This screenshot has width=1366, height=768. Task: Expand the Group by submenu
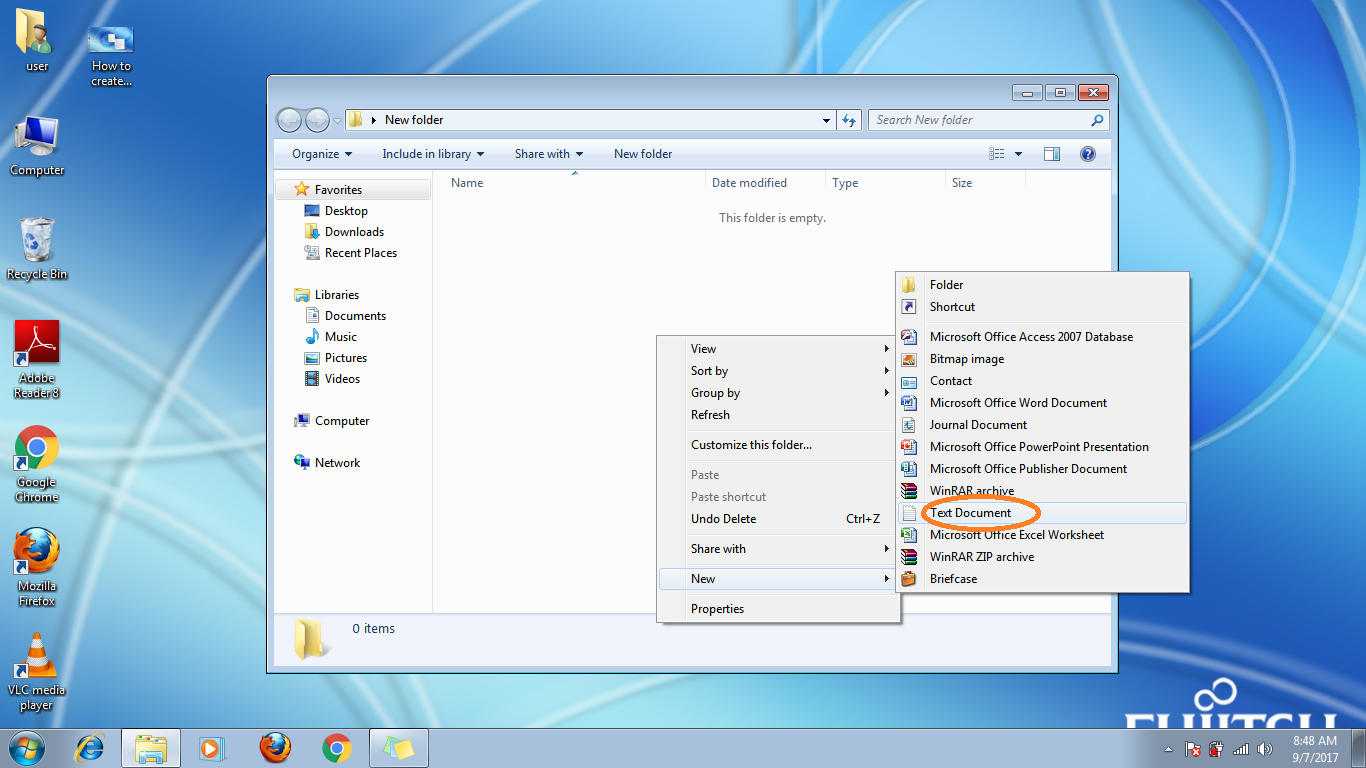778,393
